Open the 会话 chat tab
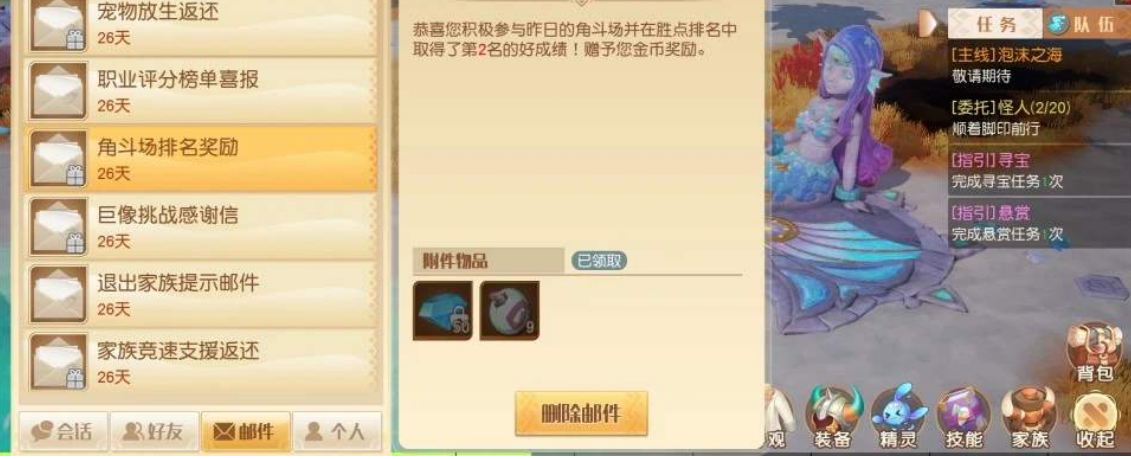1131x459 pixels. pos(64,432)
